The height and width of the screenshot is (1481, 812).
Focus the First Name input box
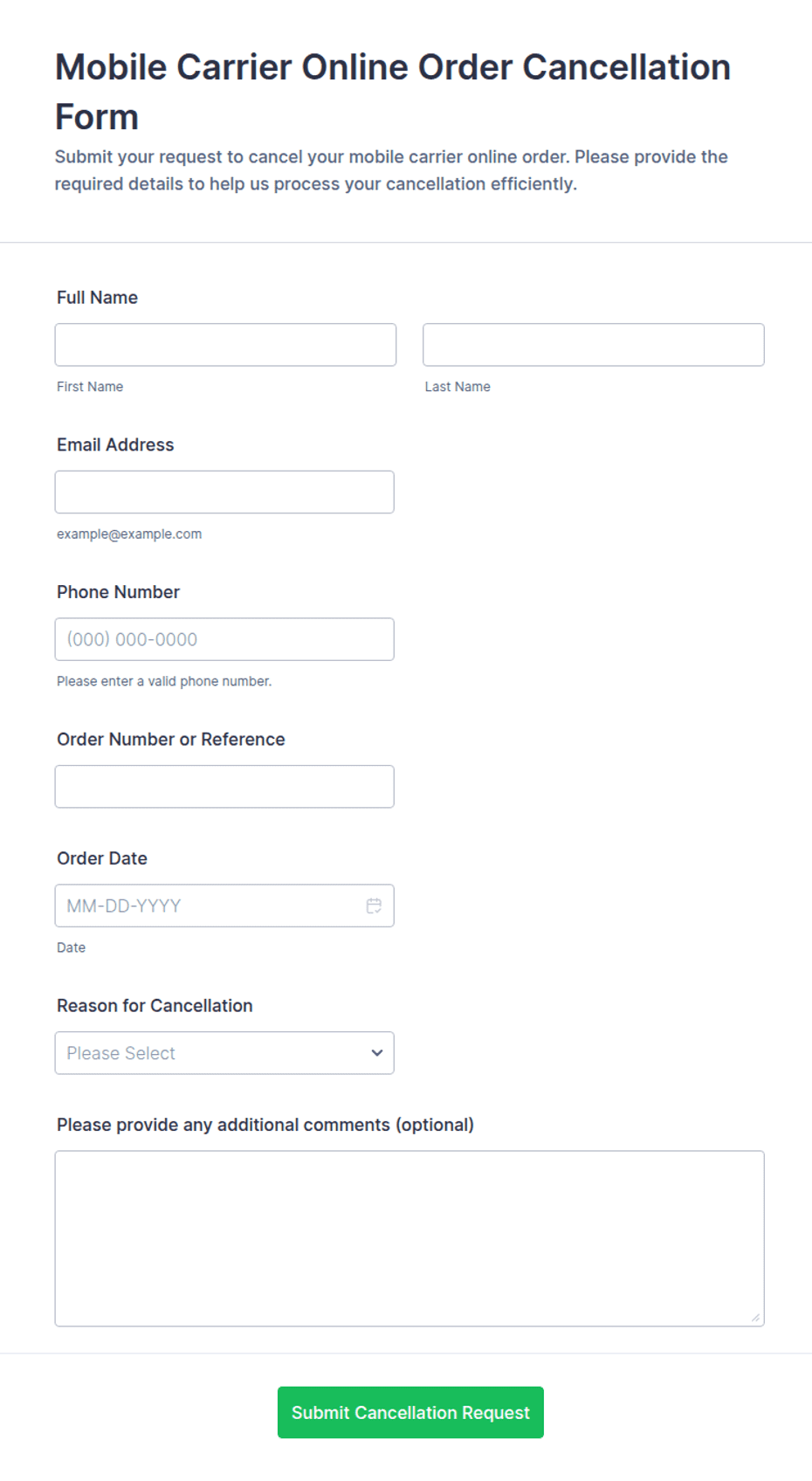(225, 345)
